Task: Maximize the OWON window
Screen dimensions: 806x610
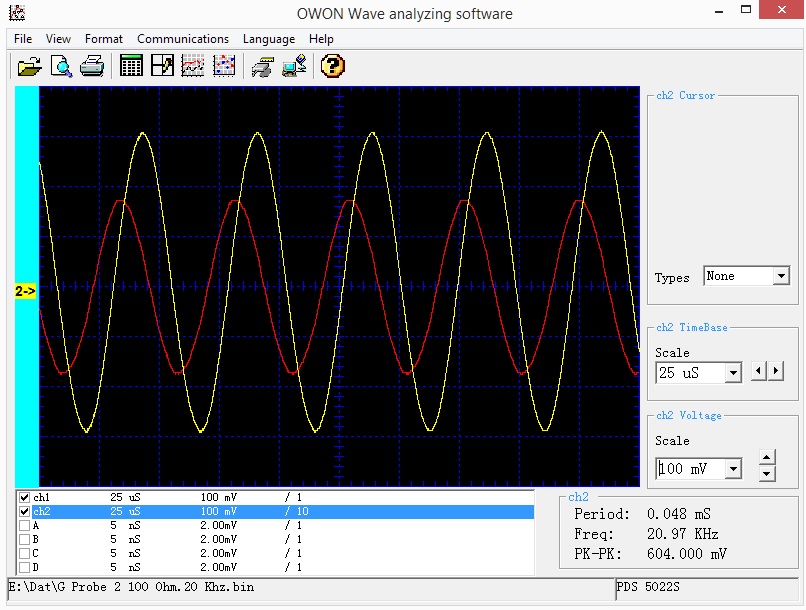Action: click(746, 10)
